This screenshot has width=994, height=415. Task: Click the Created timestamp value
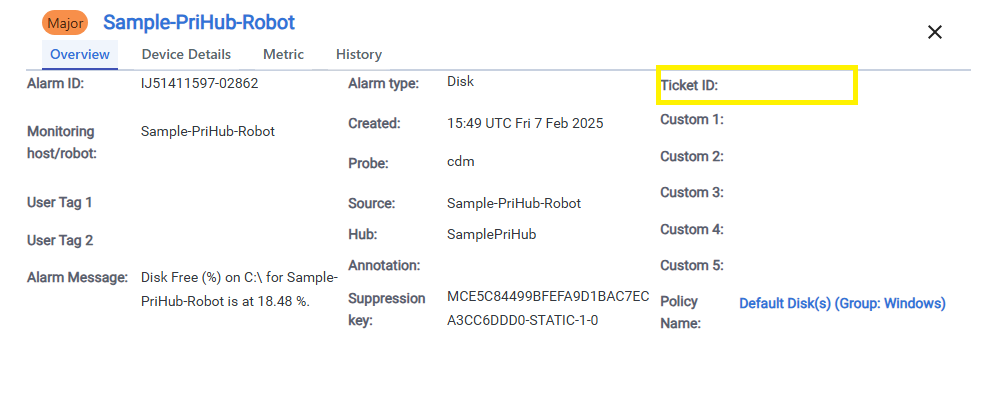click(x=525, y=124)
